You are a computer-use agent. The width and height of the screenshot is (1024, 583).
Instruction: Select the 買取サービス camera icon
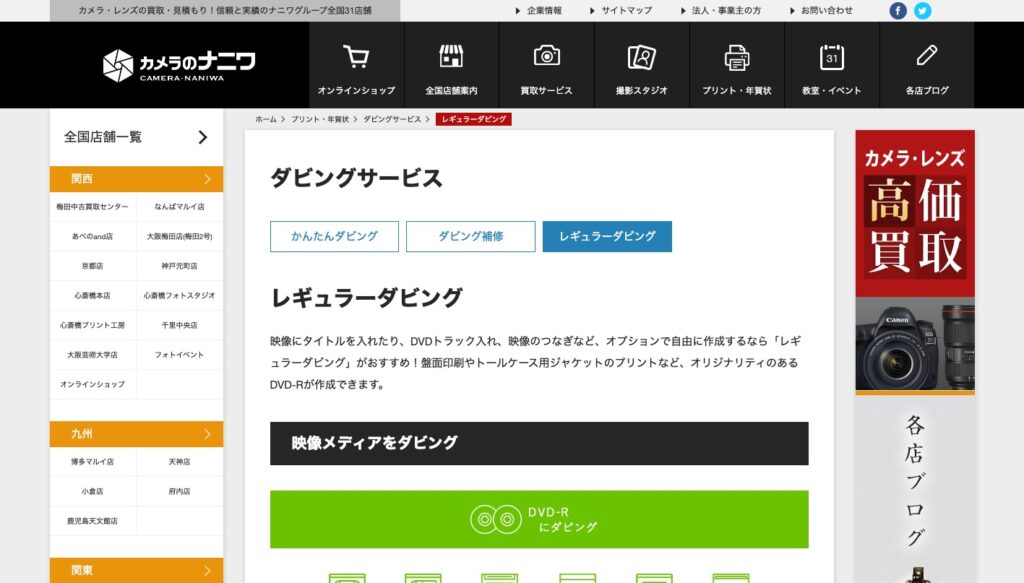coord(547,55)
